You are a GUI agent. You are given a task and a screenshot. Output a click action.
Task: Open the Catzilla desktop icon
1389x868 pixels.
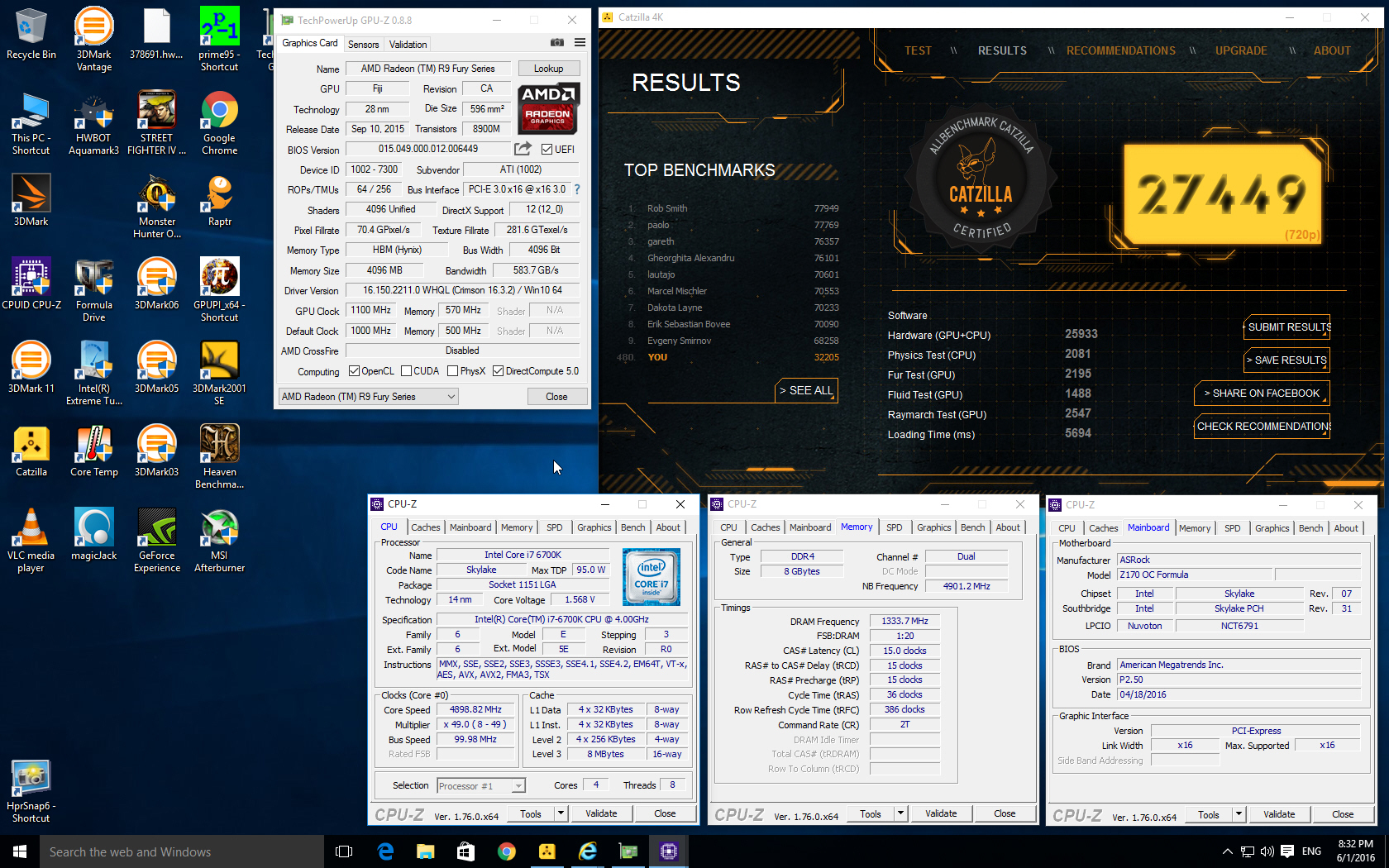[x=31, y=451]
